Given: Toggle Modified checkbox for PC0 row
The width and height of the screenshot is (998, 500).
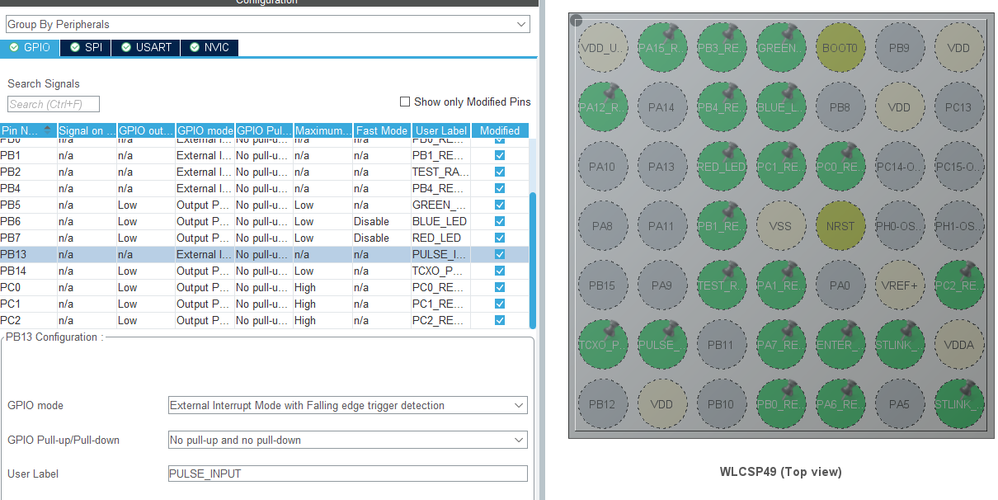Looking at the screenshot, I should click(500, 288).
